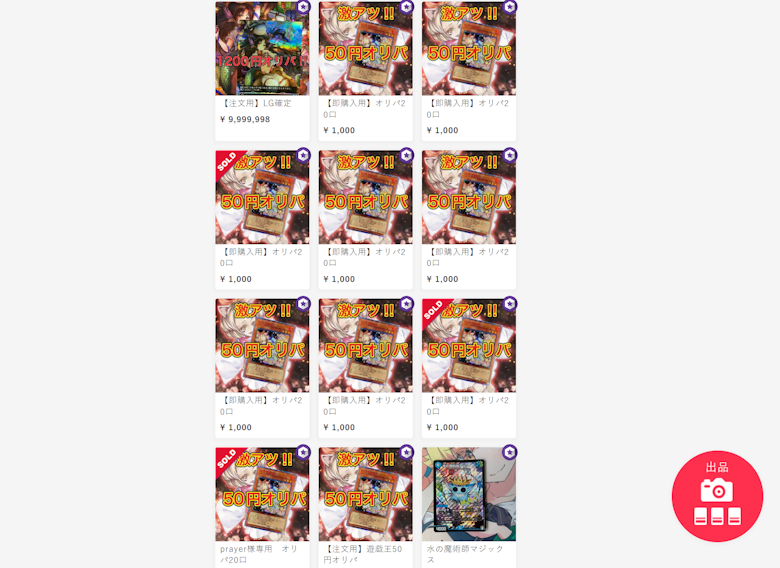Screen dimensions: 780x568
Task: Open the 【注文用】遊戯王50円オリパ title
Action: pyautogui.click(x=363, y=554)
